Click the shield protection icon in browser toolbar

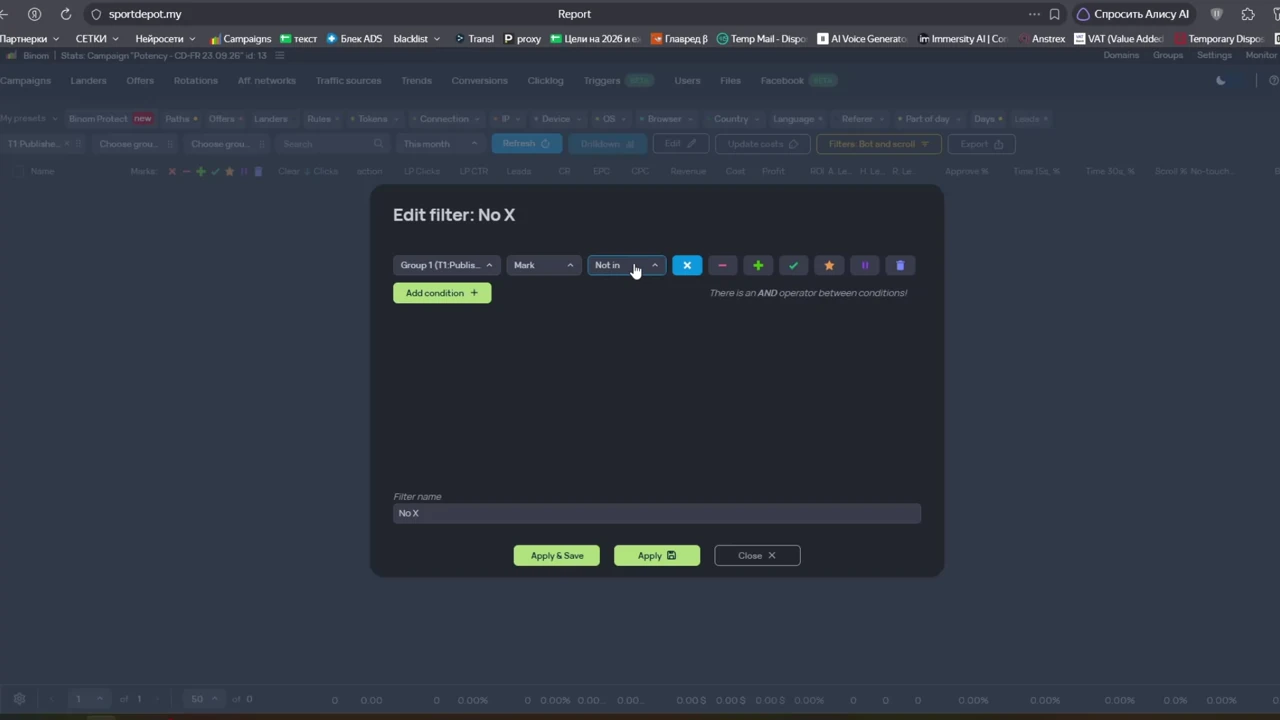pos(1217,14)
